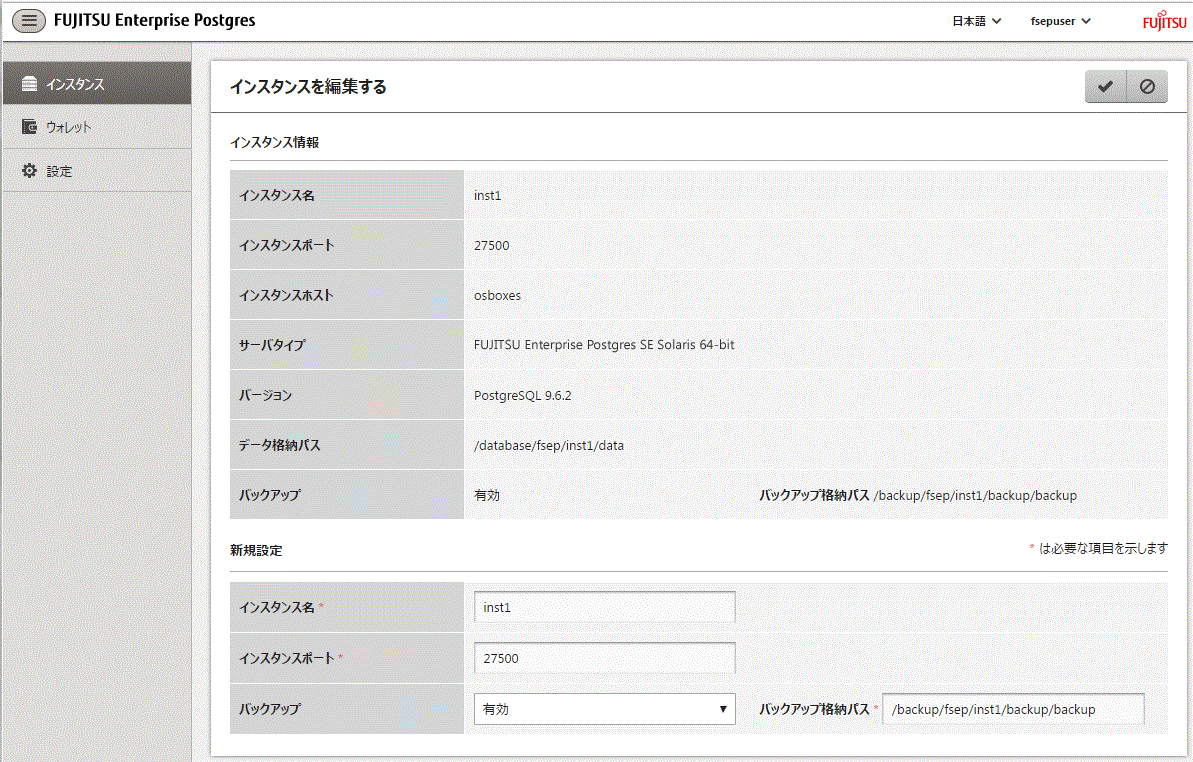Click the バージョン row label

pyautogui.click(x=266, y=395)
